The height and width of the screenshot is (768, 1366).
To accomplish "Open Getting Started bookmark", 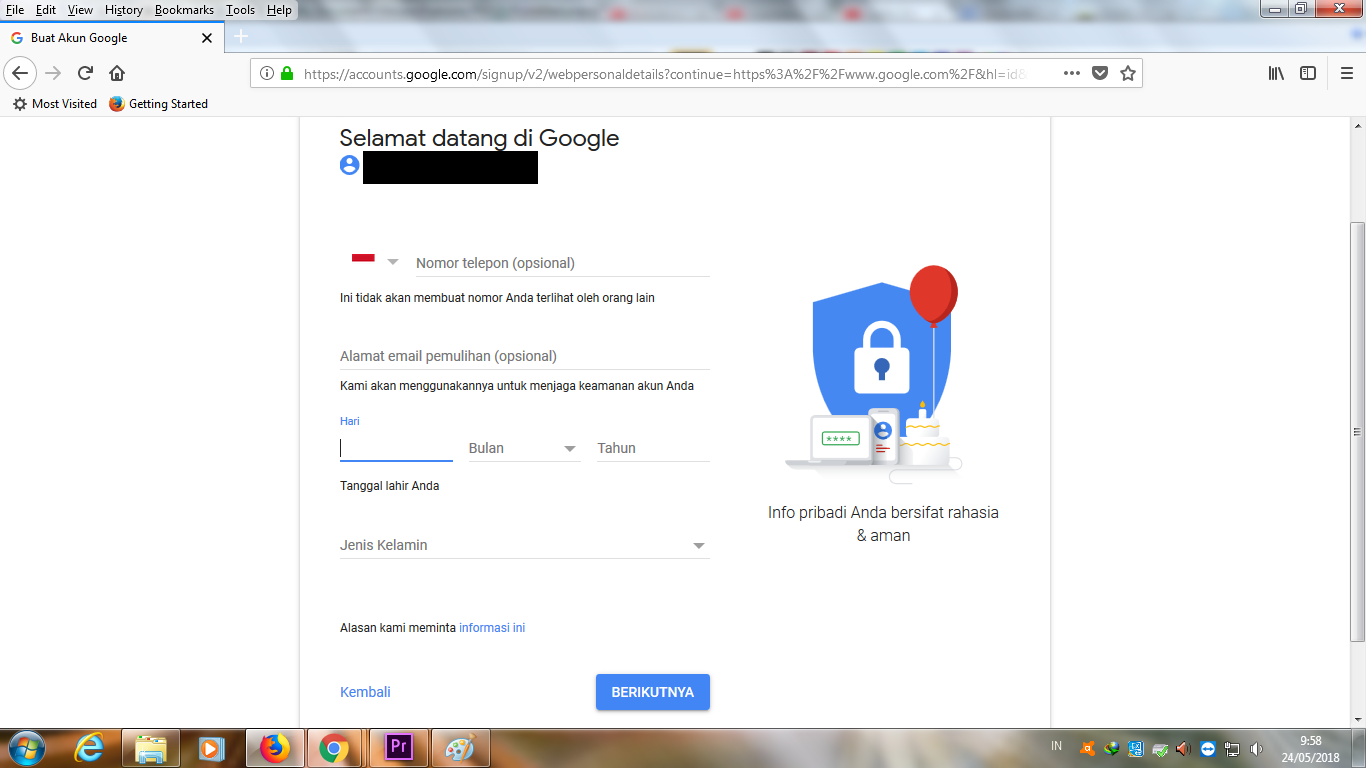I will coord(158,104).
